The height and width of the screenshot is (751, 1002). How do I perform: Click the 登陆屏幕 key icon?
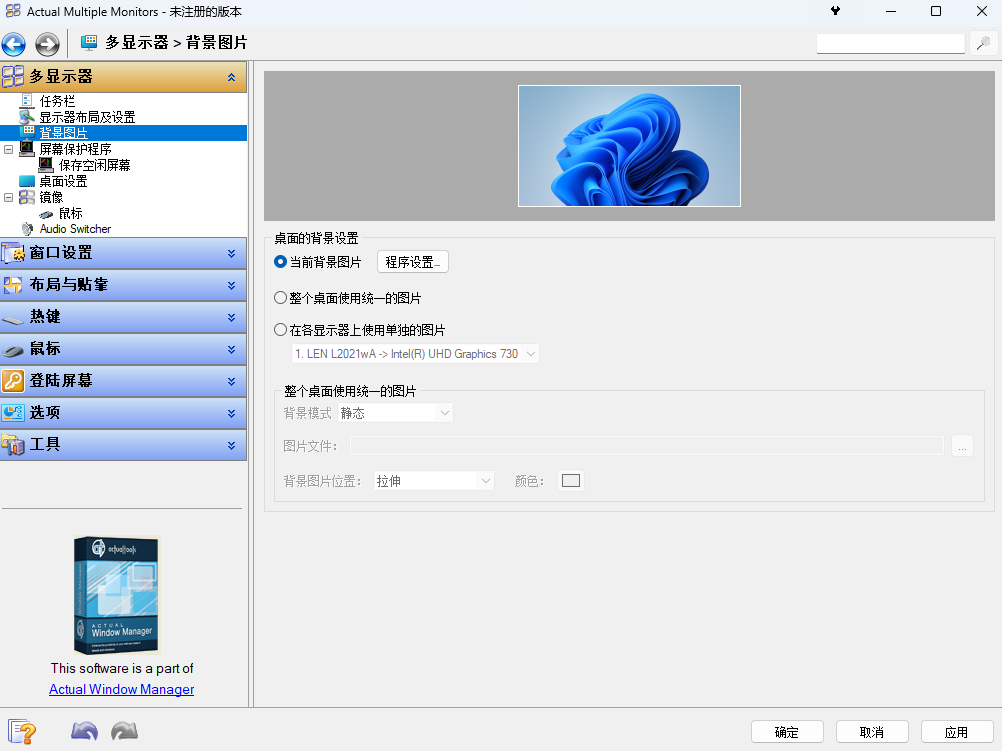point(13,381)
